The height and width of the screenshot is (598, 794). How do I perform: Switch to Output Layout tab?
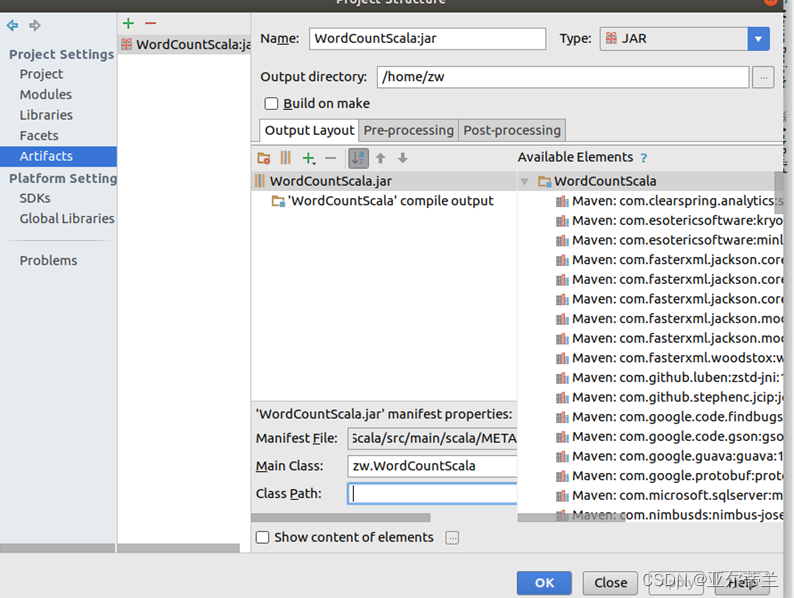pos(309,131)
